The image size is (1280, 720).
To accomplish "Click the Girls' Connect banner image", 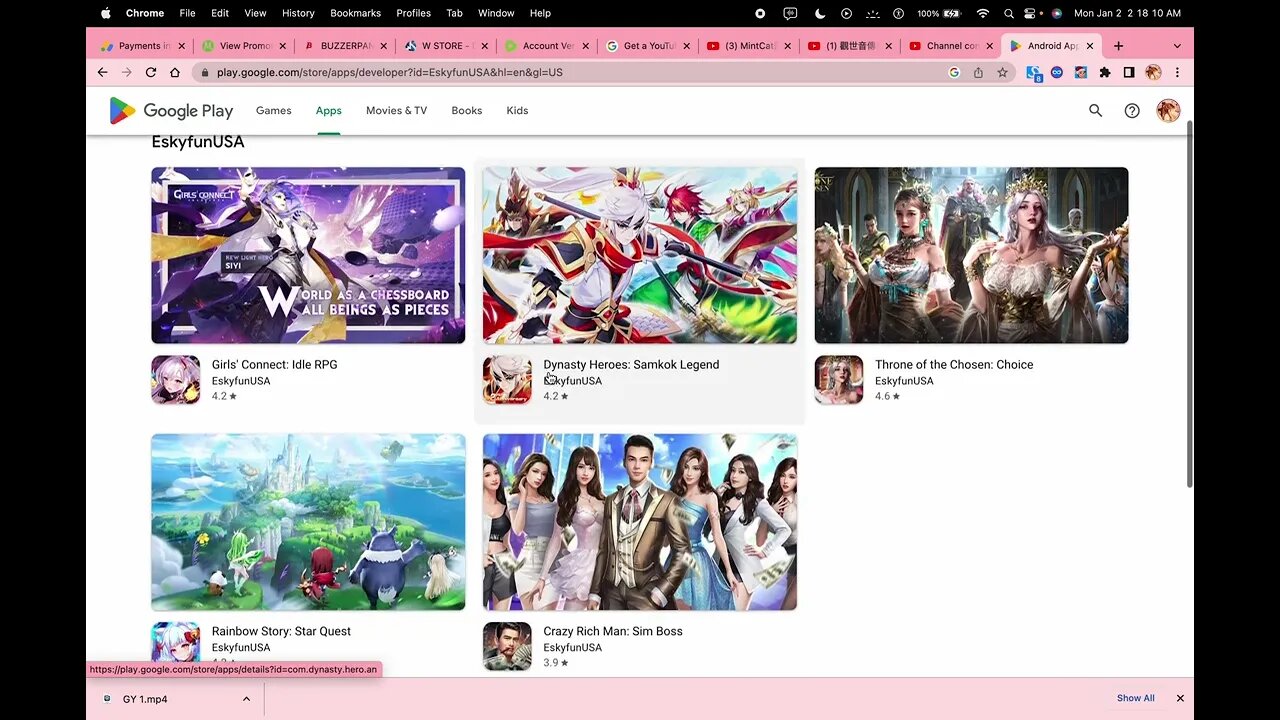I will click(x=308, y=255).
